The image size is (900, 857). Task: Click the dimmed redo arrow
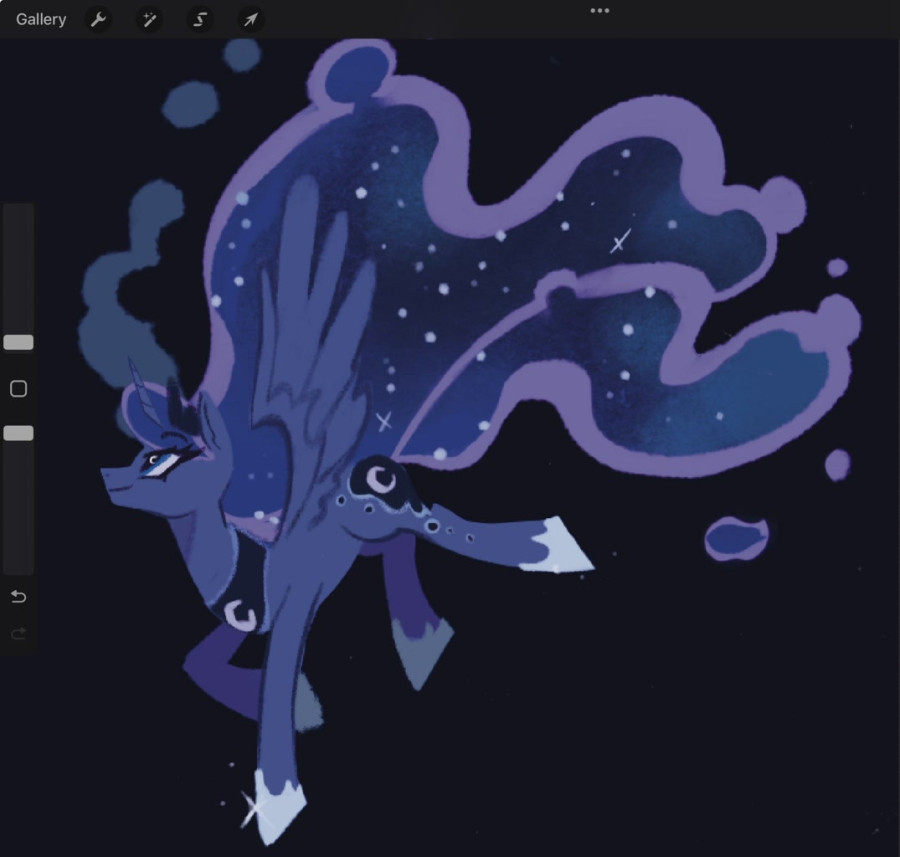(x=18, y=633)
